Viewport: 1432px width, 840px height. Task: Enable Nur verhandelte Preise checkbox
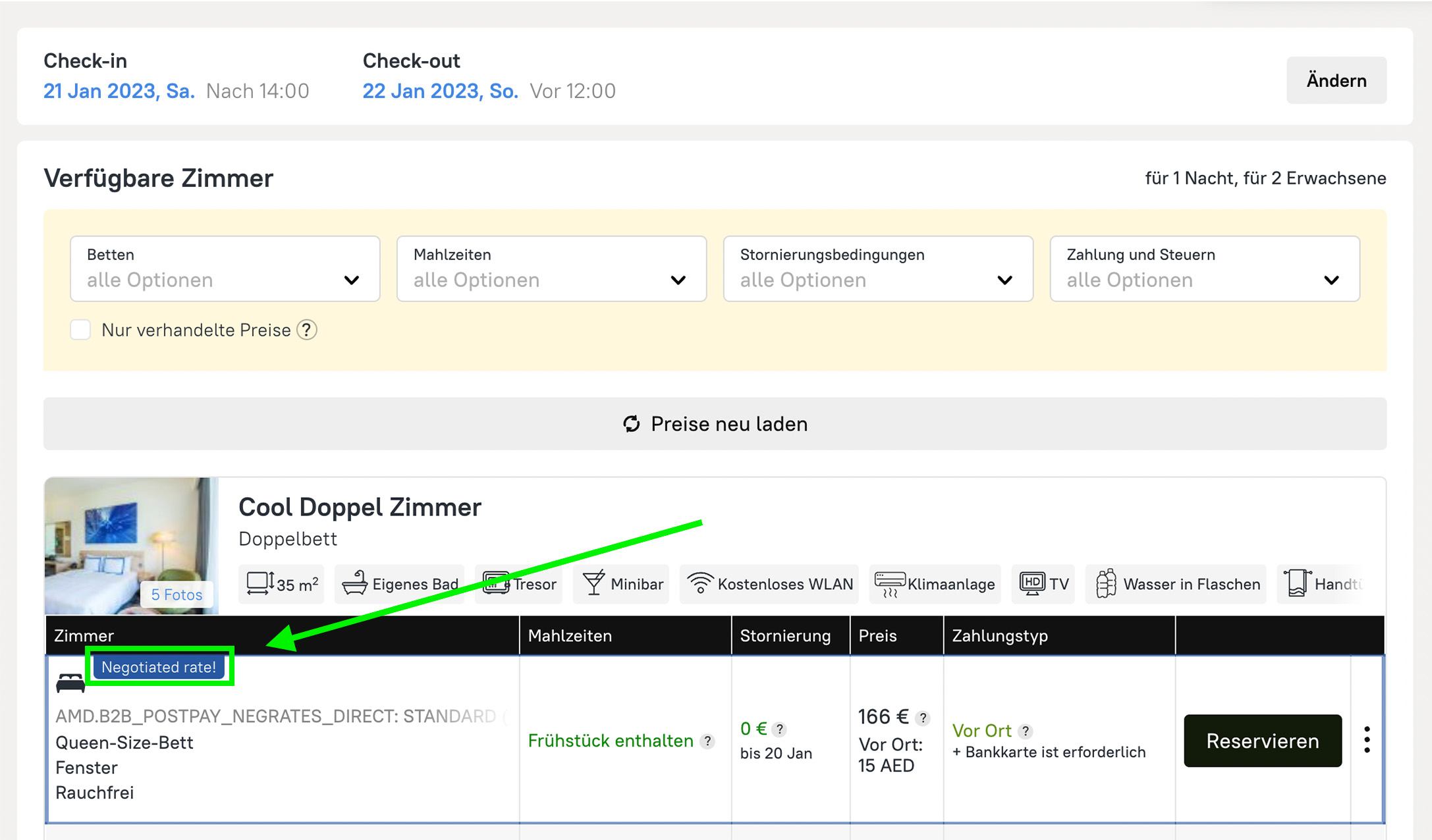[81, 330]
